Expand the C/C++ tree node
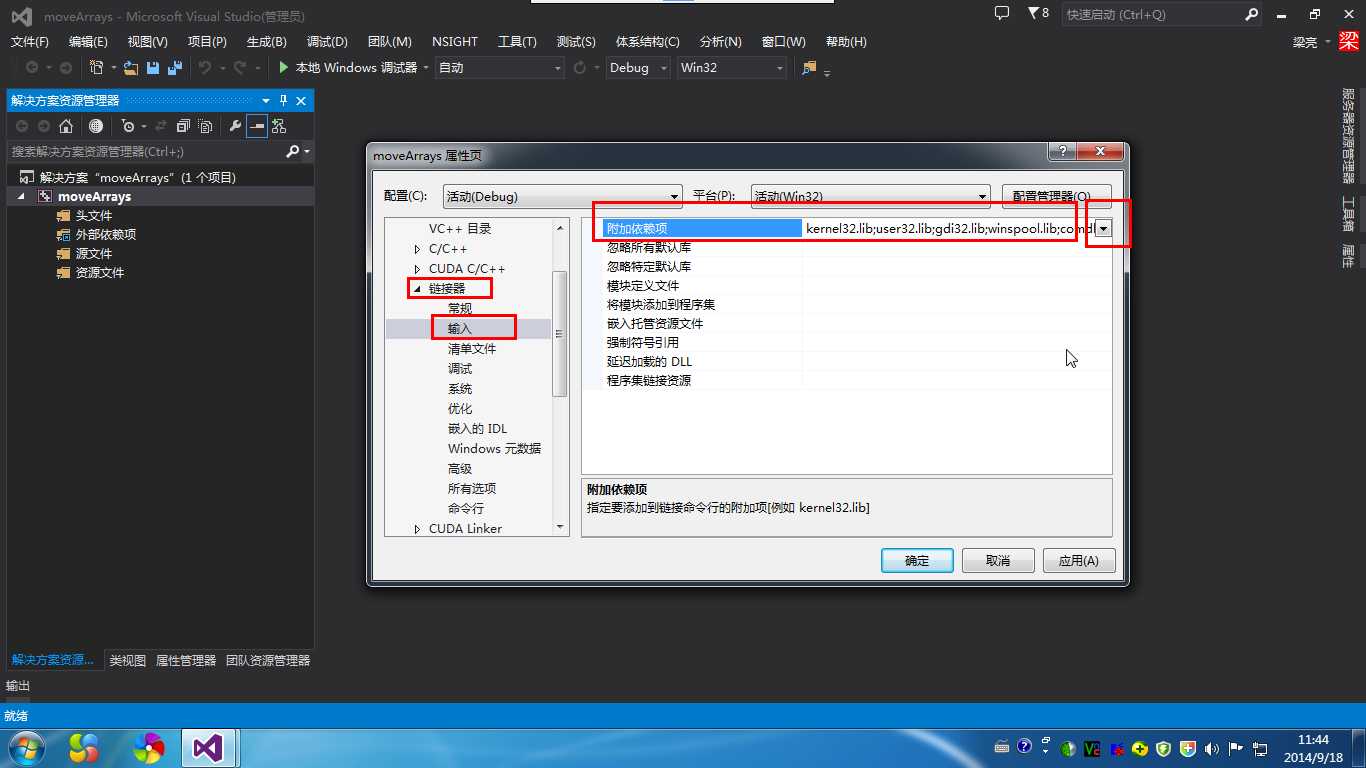 point(418,249)
